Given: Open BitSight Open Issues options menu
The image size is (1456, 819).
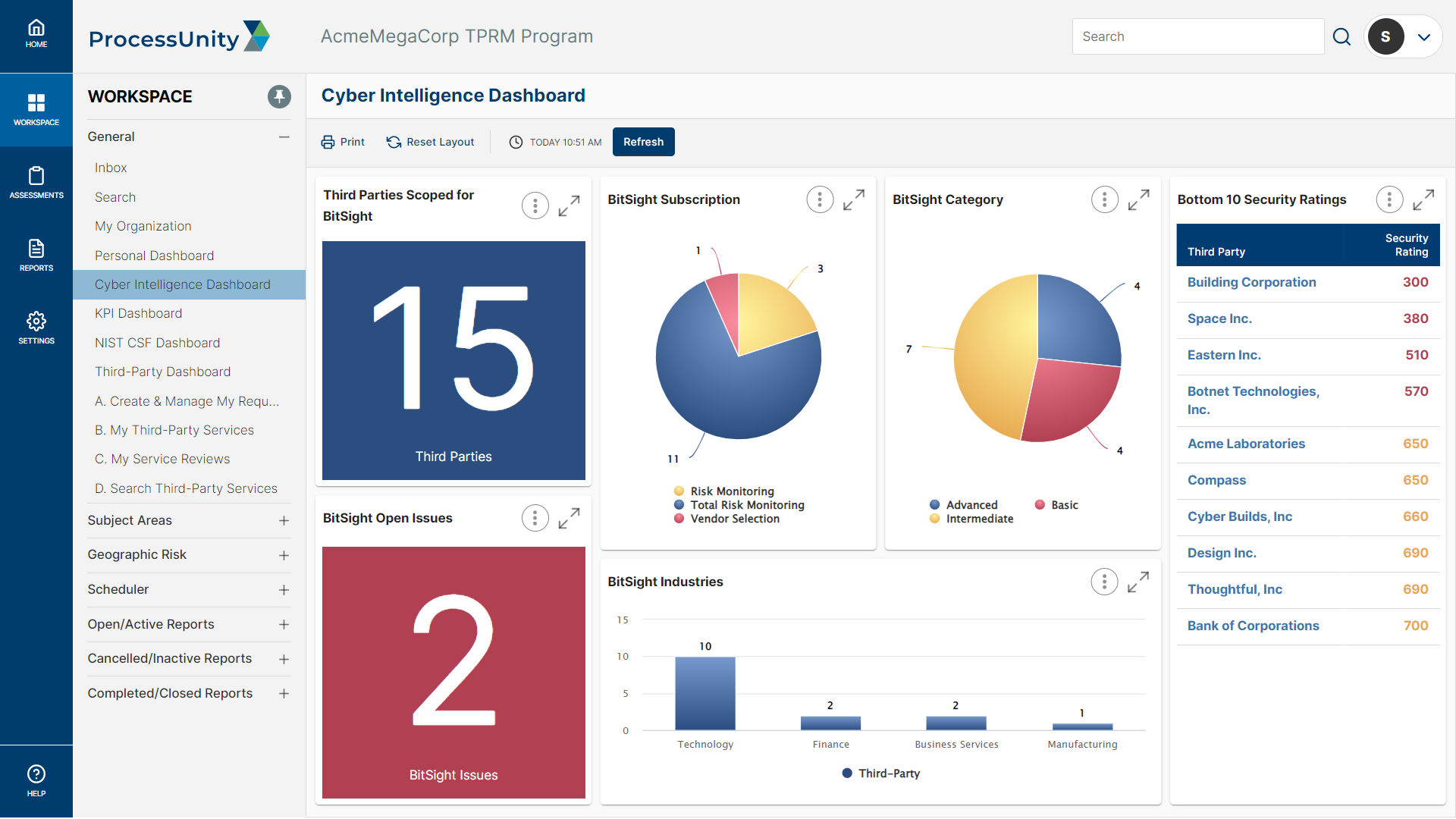Looking at the screenshot, I should (535, 518).
